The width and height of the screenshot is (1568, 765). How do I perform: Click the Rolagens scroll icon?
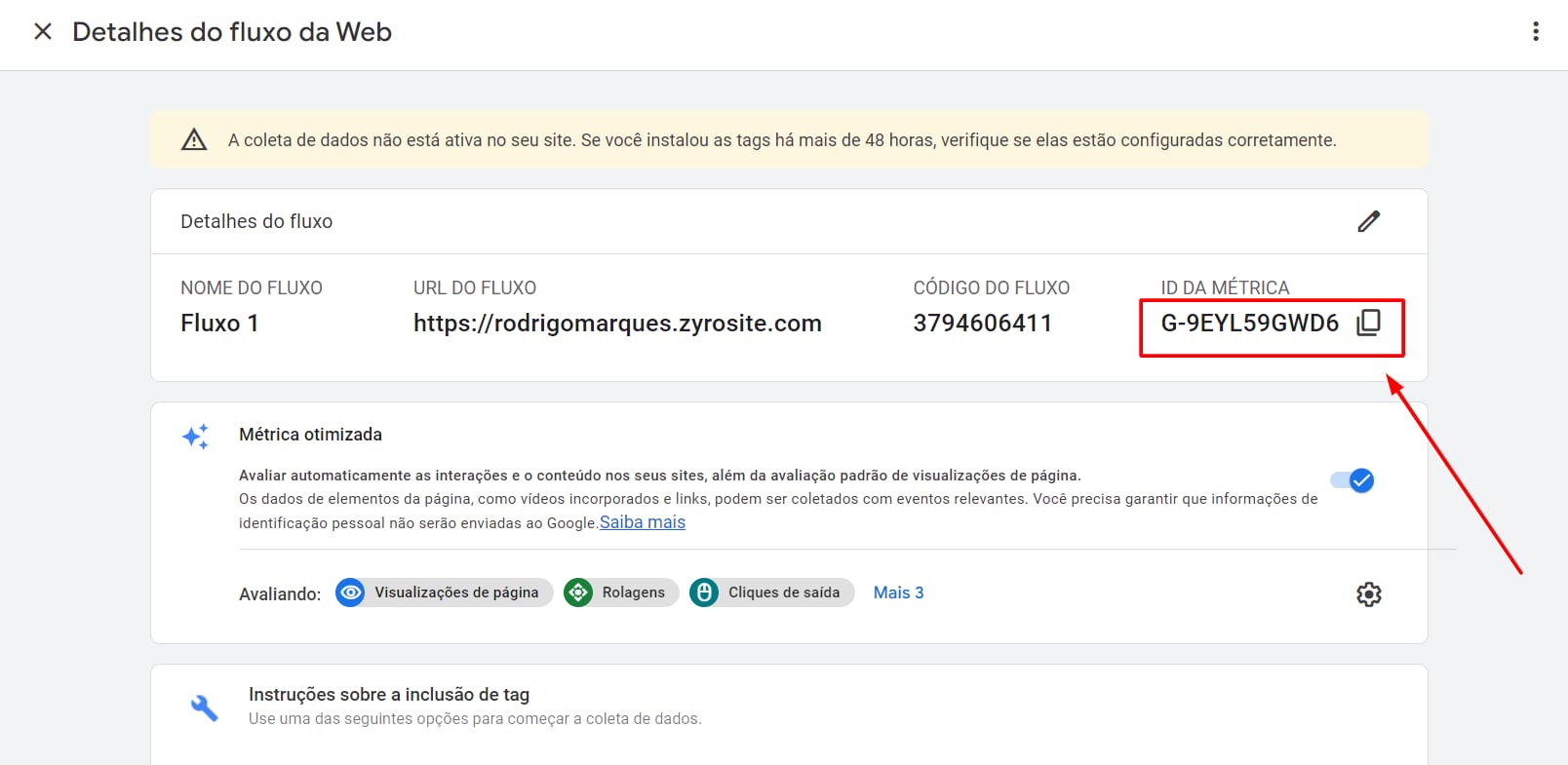pos(578,593)
